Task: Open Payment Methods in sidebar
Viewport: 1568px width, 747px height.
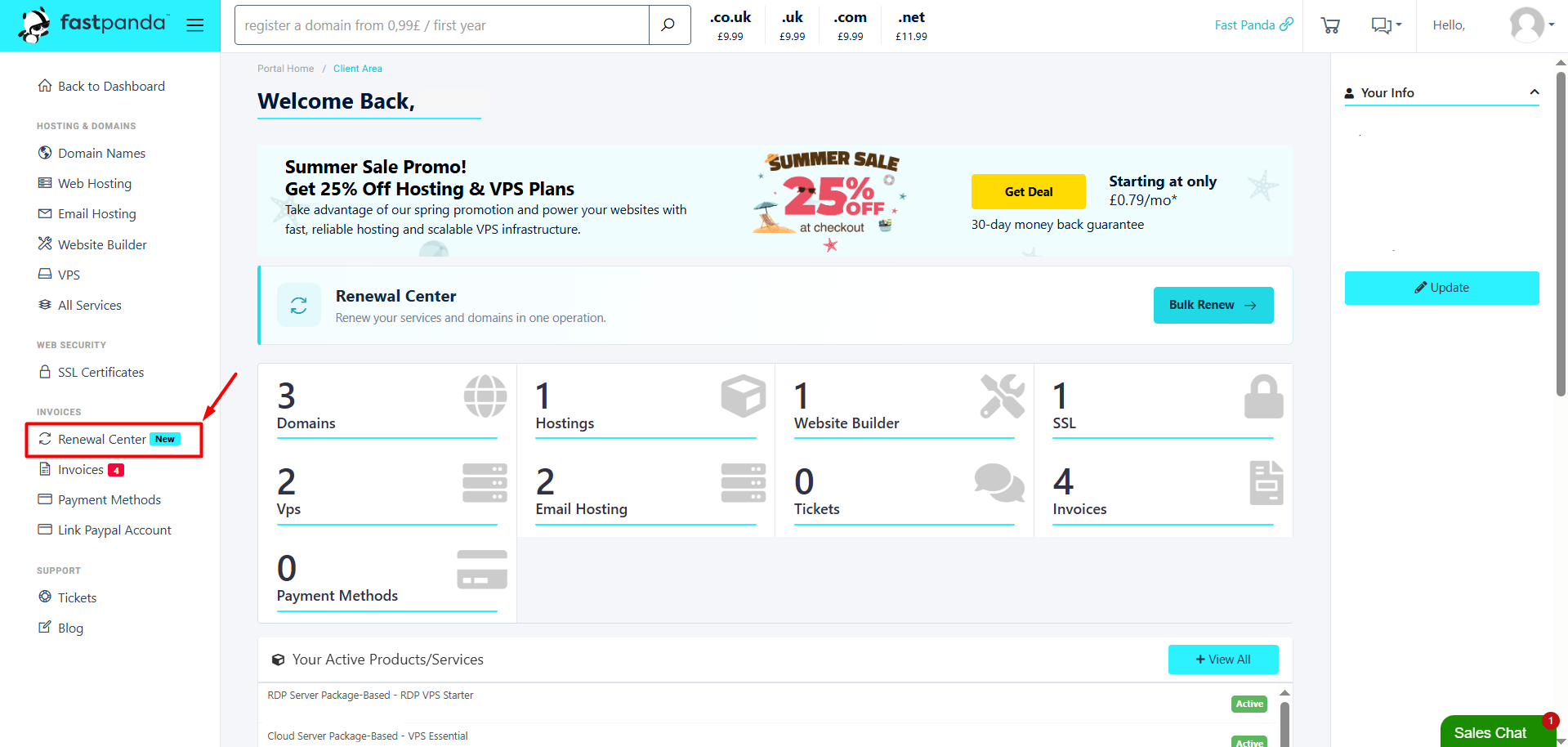Action: [x=100, y=500]
